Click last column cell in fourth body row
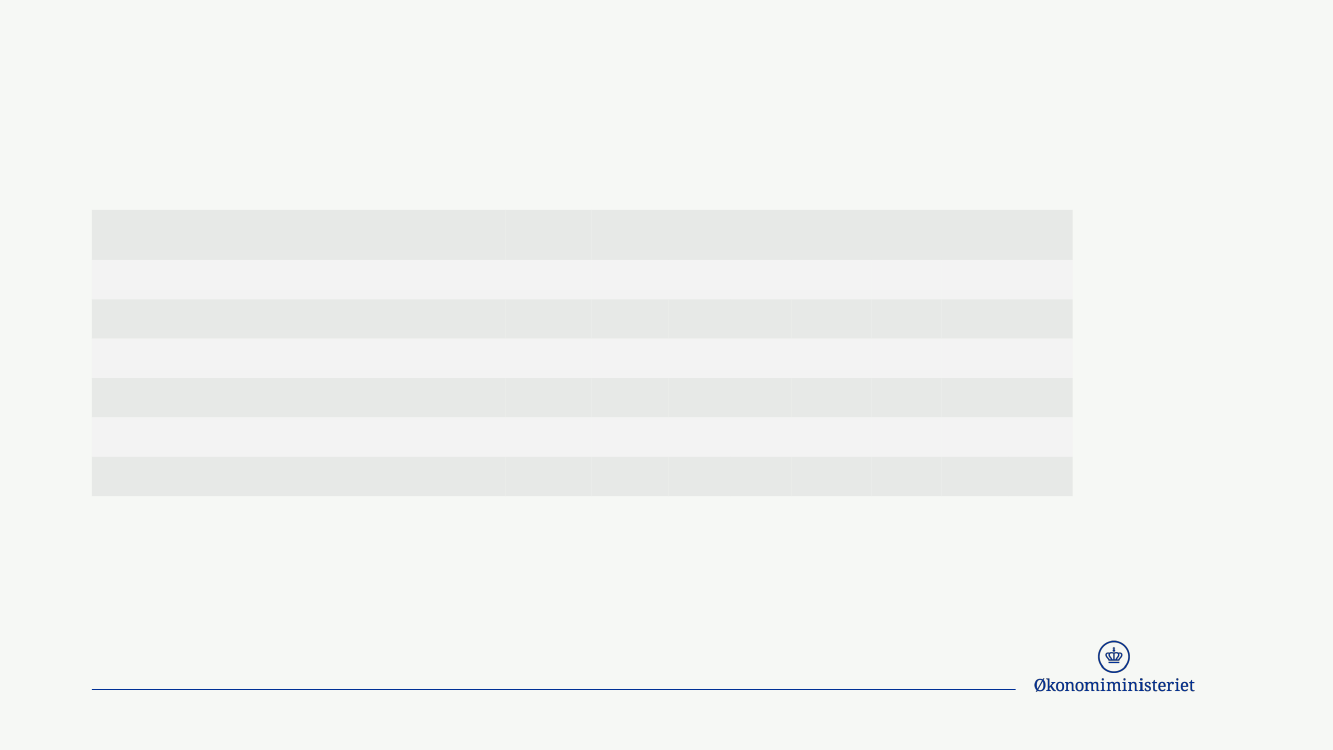Screen dimensions: 1333x750 point(1006,397)
